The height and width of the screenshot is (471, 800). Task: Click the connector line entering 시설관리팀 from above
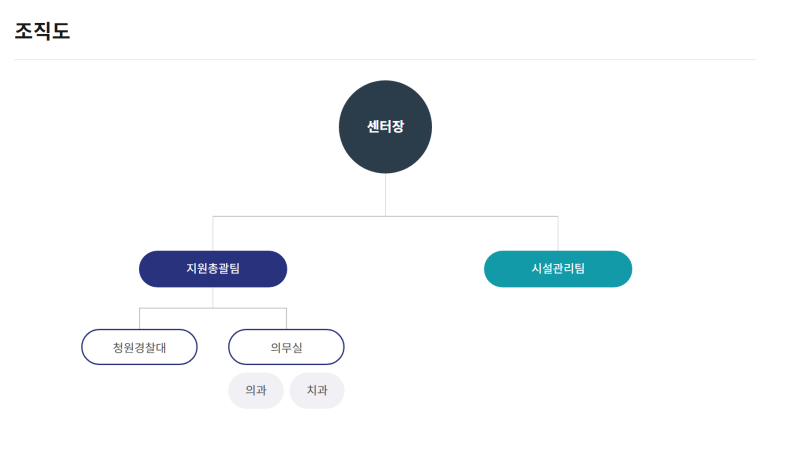coord(558,233)
